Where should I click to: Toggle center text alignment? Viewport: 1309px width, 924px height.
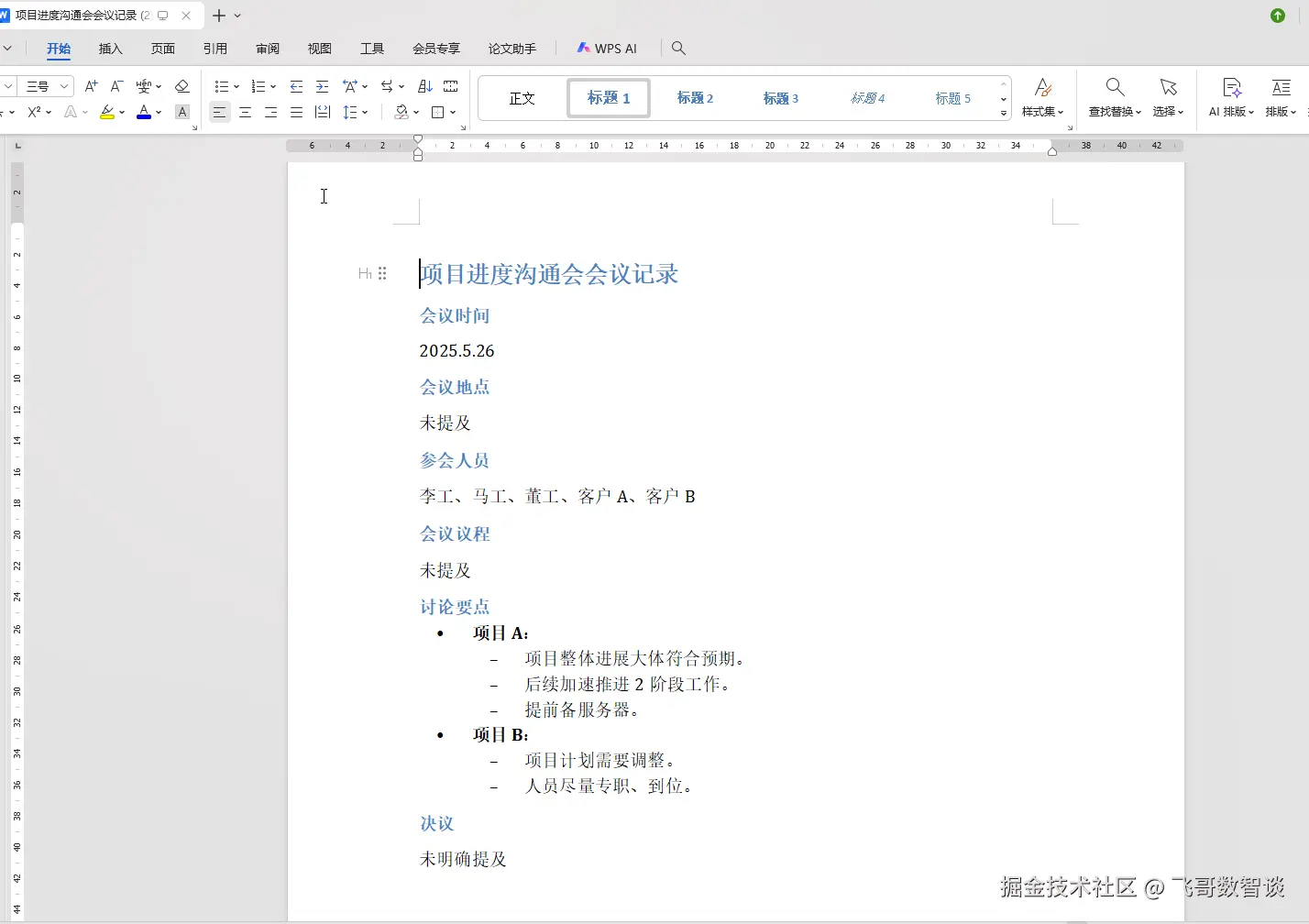(x=245, y=112)
